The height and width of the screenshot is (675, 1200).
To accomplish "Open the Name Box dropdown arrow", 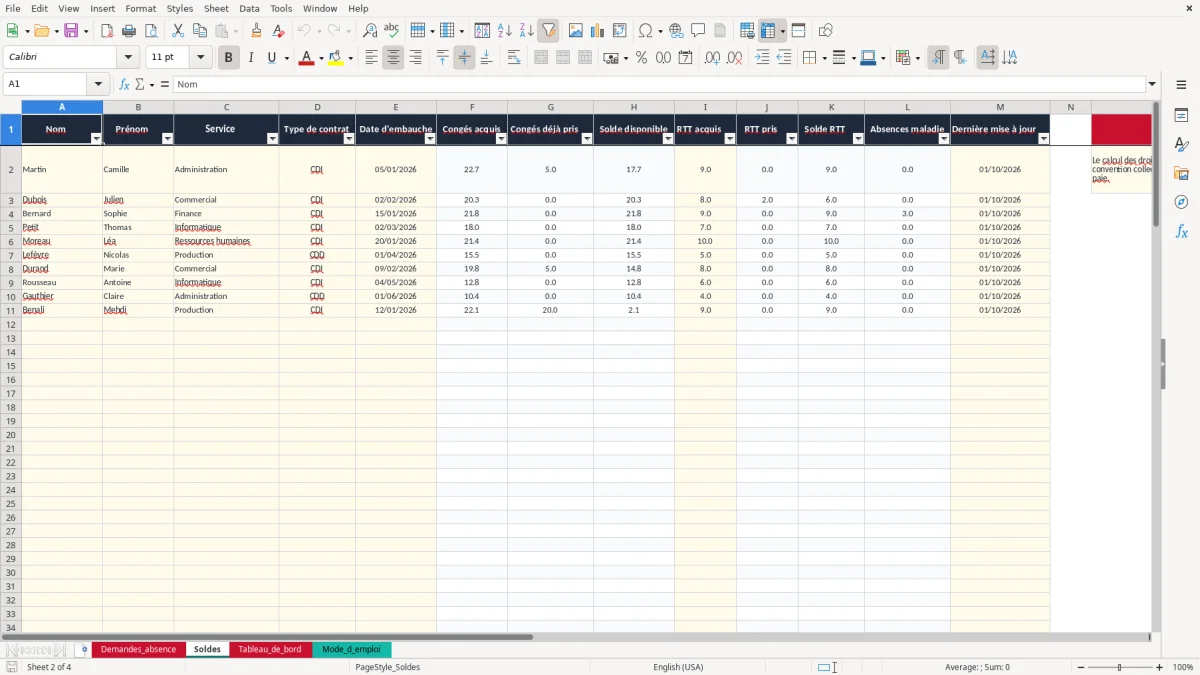I will click(98, 84).
